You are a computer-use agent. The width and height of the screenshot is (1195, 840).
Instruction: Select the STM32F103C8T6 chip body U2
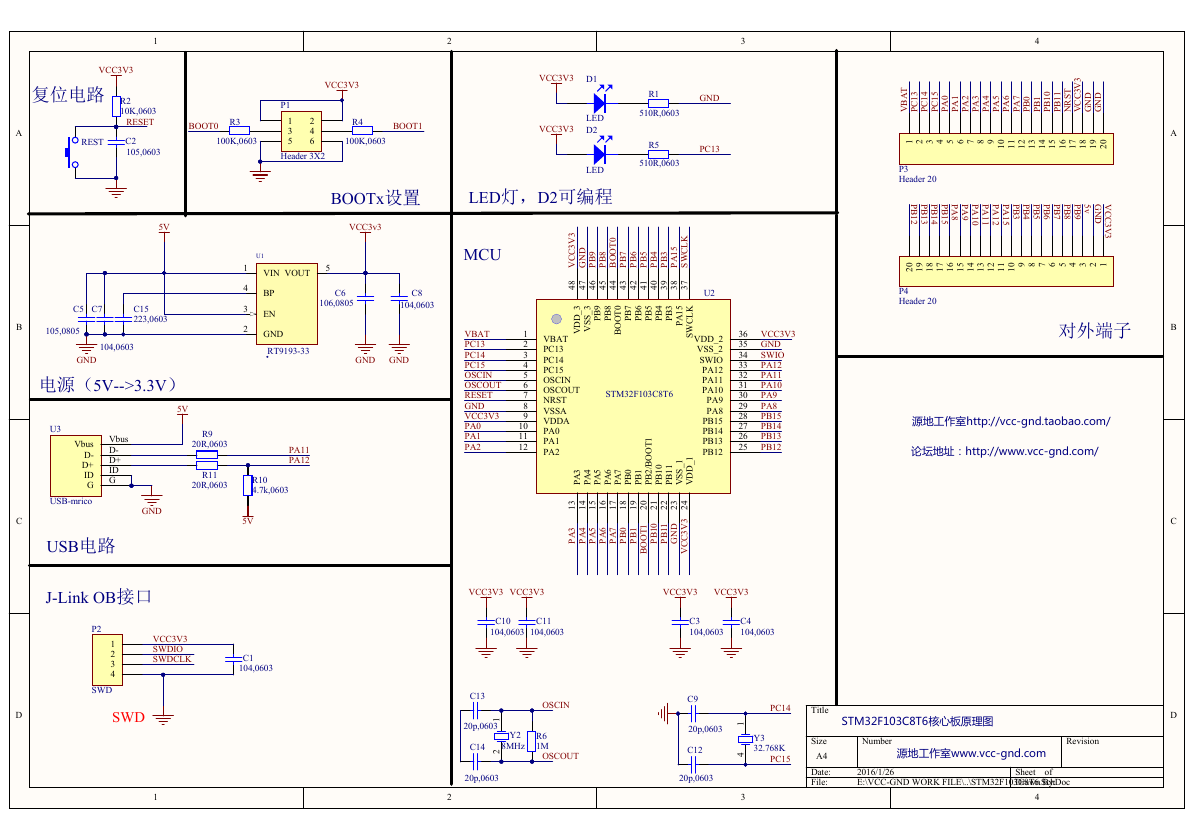(633, 396)
